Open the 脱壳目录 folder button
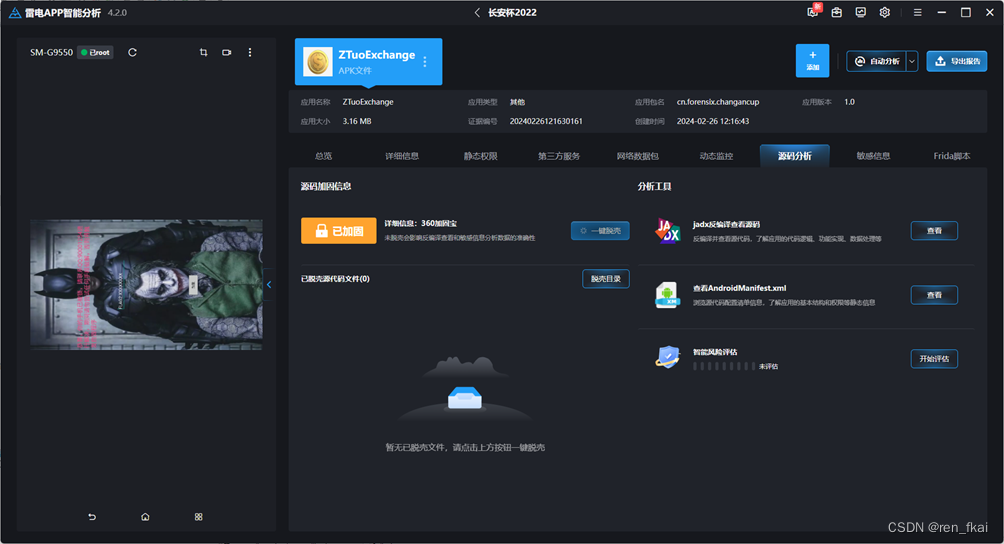This screenshot has height=544, width=1004. click(606, 279)
